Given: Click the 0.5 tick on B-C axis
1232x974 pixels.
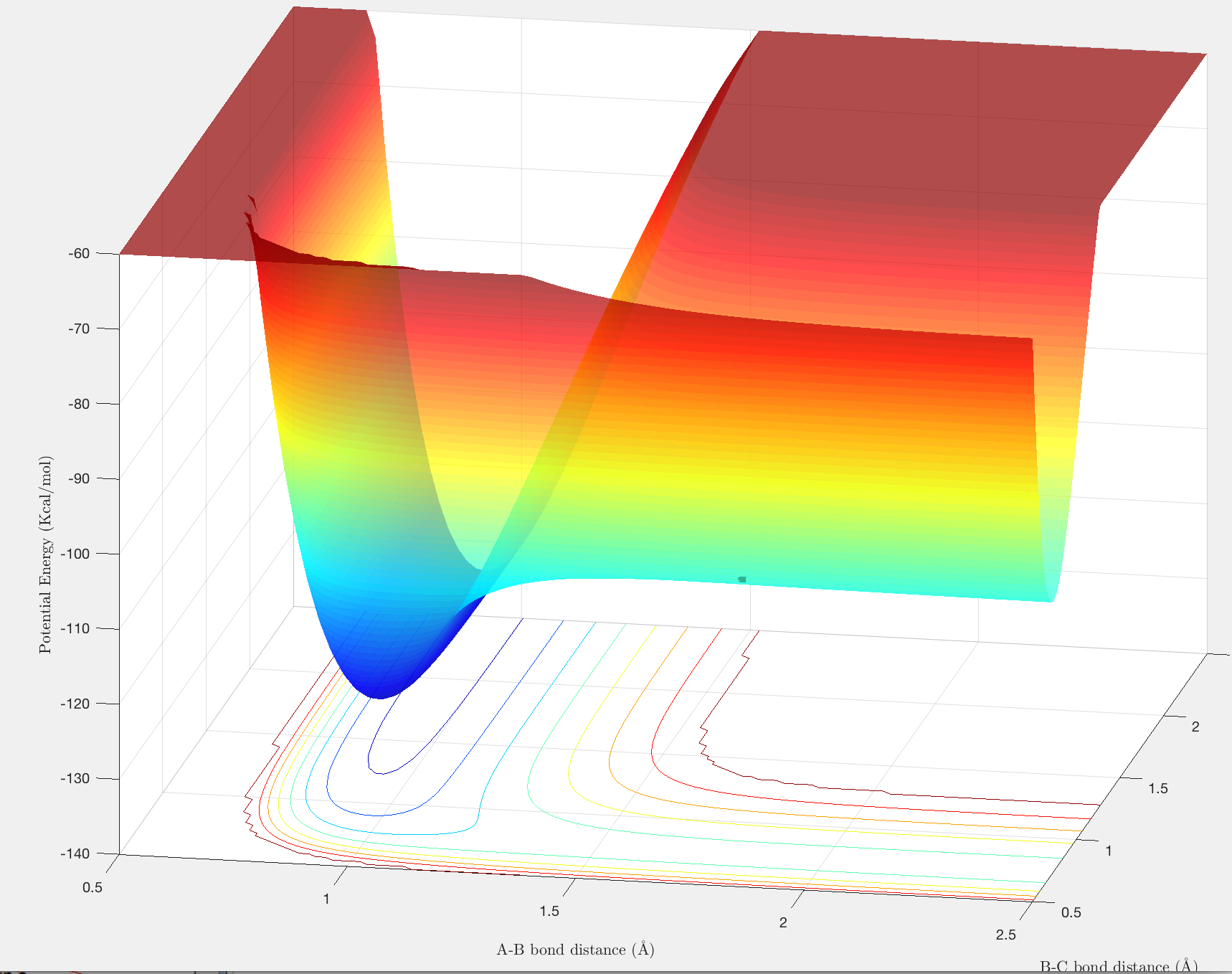Looking at the screenshot, I should point(1071,912).
